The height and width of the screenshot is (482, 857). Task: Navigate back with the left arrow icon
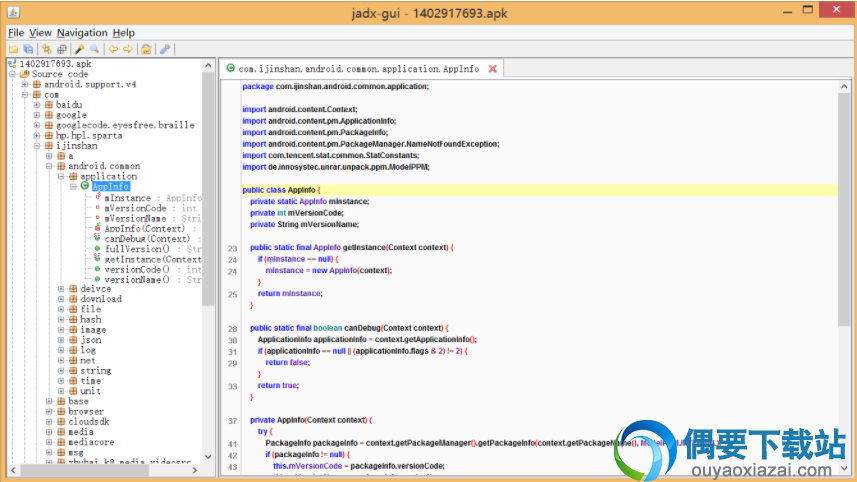[x=113, y=49]
